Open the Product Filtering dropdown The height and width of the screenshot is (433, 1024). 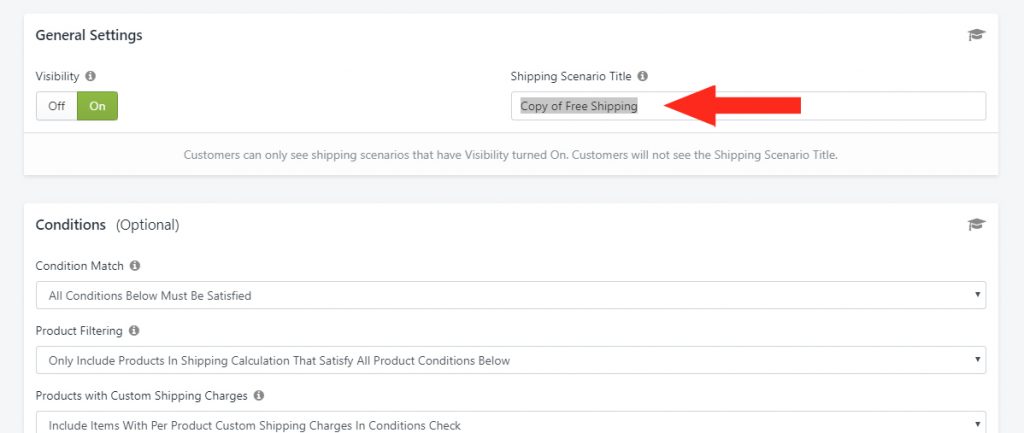click(511, 360)
